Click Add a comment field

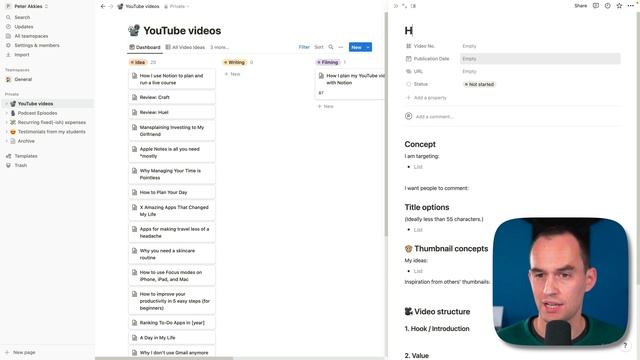pos(434,116)
